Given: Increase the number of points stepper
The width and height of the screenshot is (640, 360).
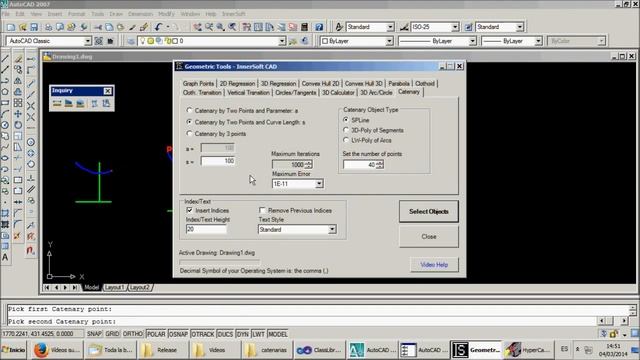Looking at the screenshot, I should pos(380,162).
